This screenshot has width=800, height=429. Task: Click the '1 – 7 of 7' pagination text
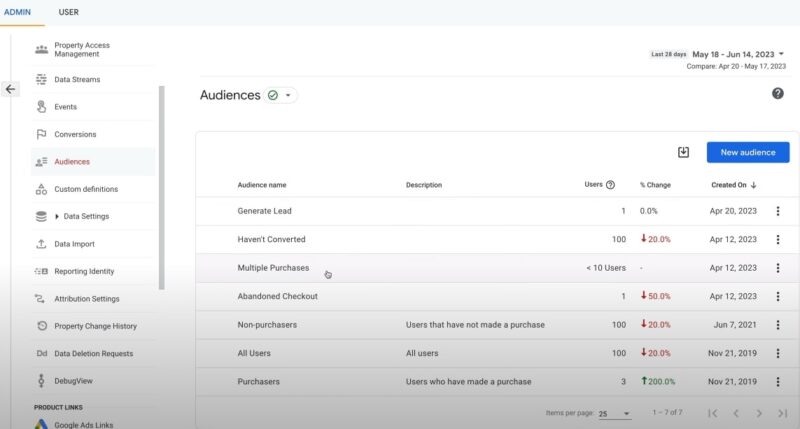pos(667,412)
